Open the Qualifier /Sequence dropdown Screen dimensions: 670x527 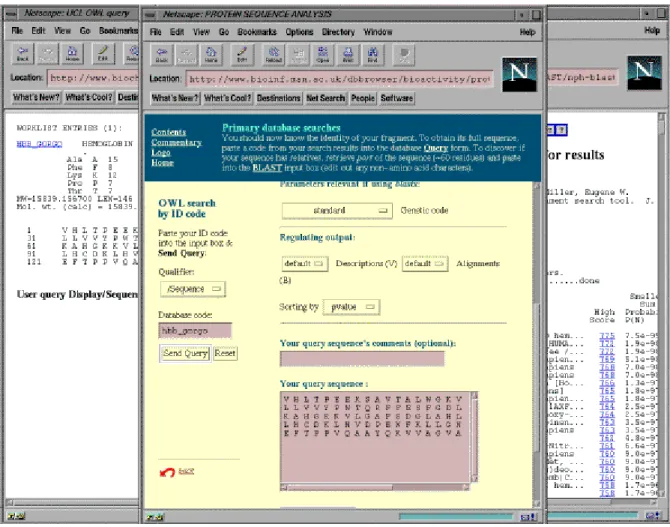[x=193, y=289]
